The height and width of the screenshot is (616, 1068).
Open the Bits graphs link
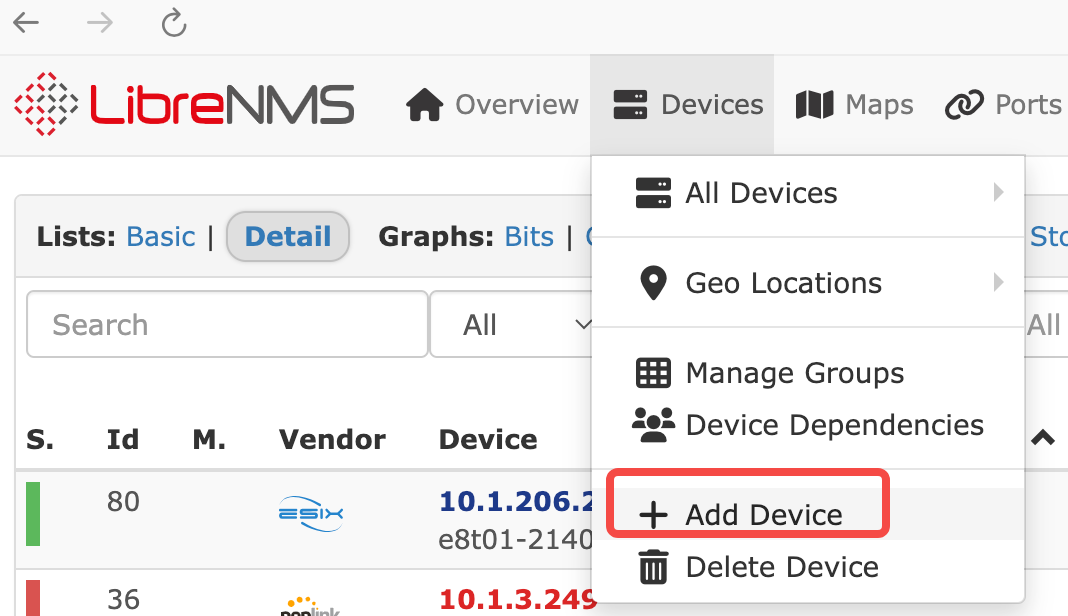pos(529,237)
